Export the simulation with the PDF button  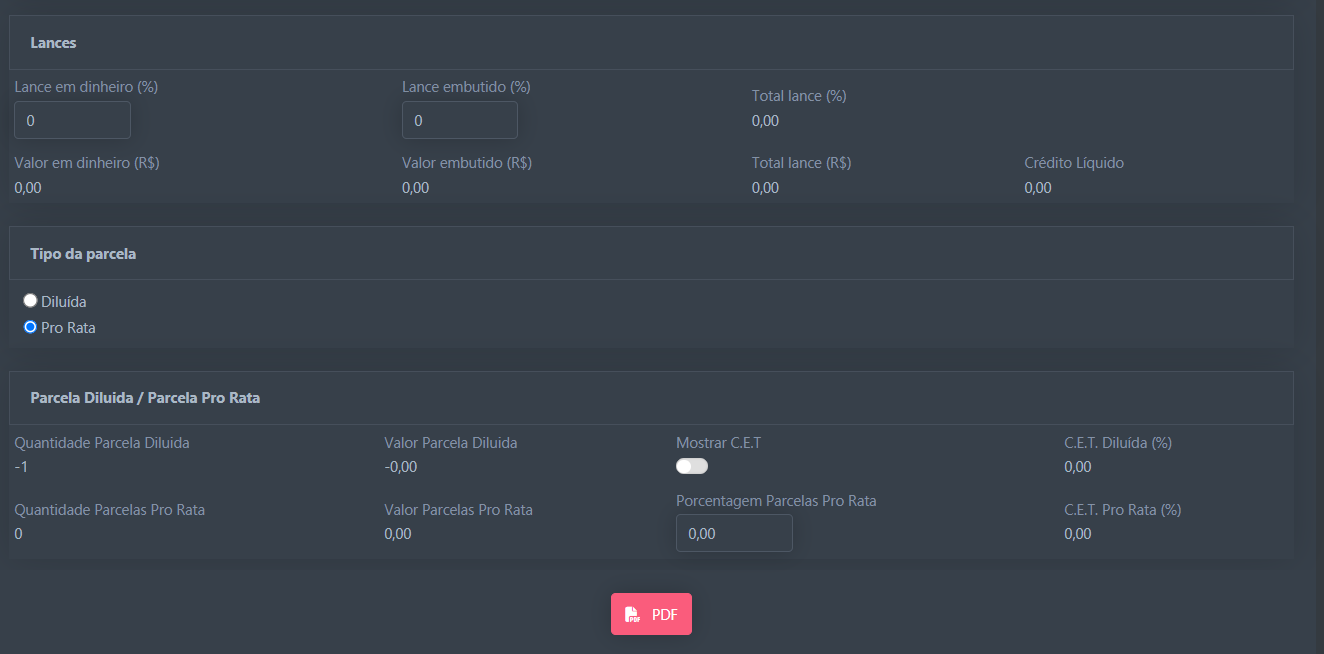tap(652, 614)
